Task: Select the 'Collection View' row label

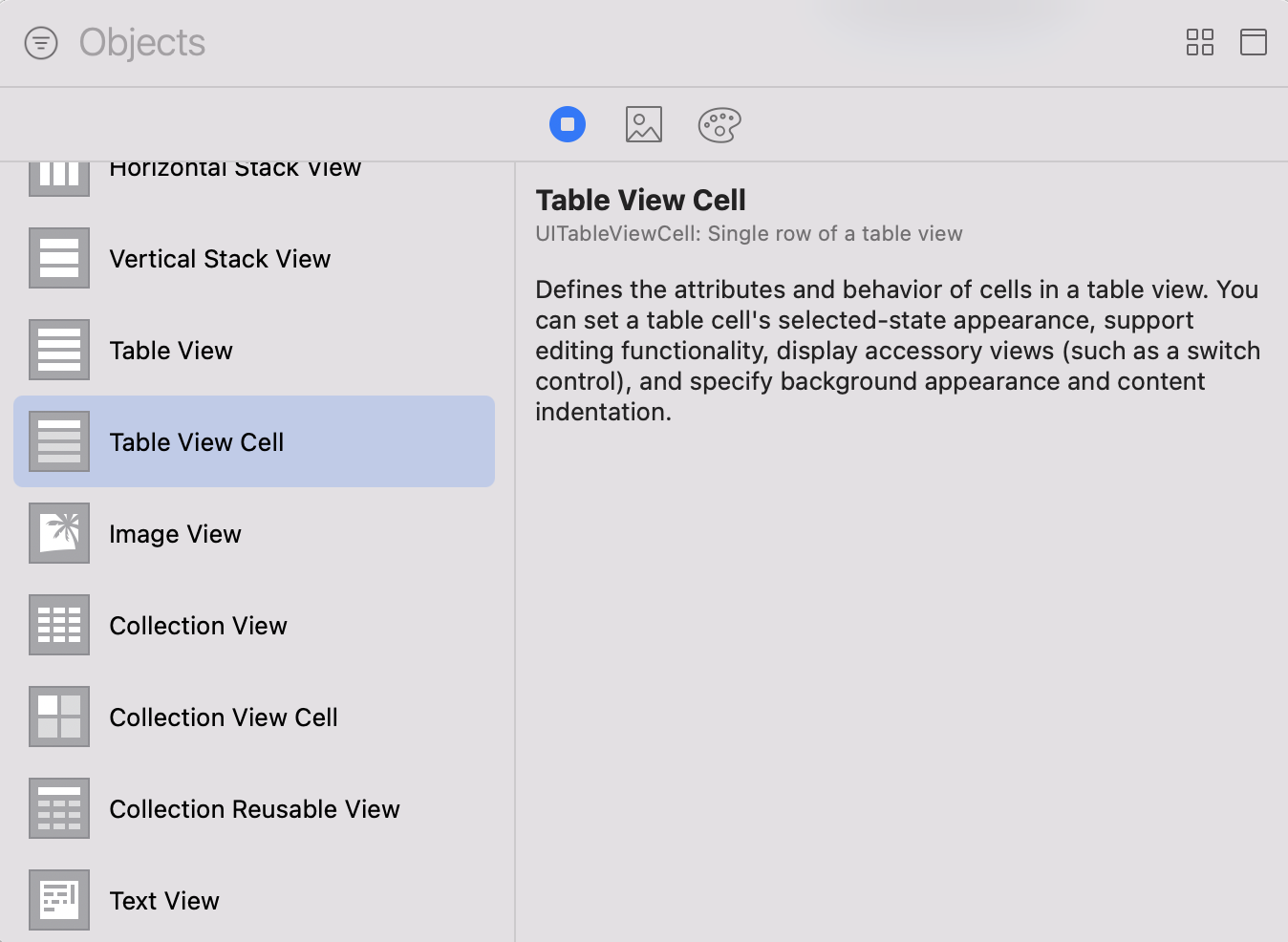Action: click(x=198, y=626)
